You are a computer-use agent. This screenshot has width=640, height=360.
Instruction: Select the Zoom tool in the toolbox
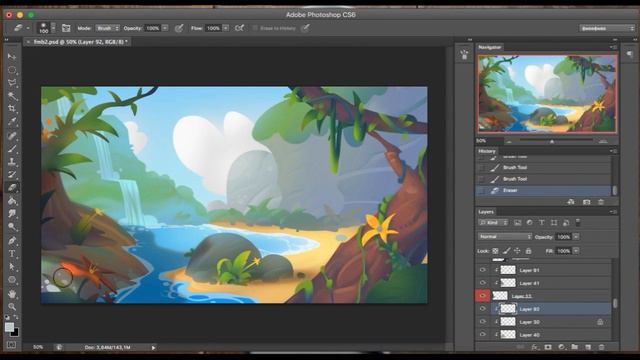[12, 307]
